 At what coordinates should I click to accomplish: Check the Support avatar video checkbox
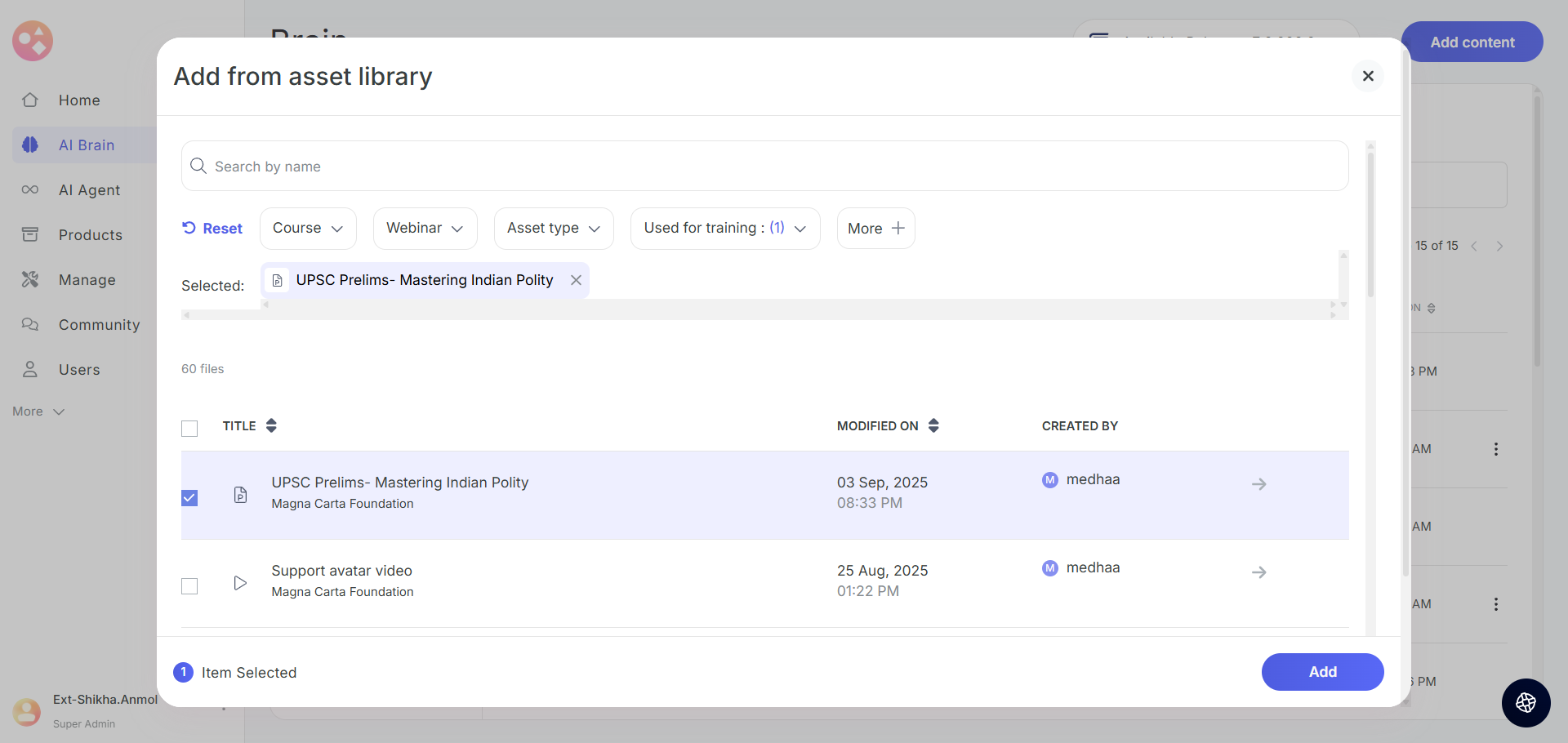[x=189, y=586]
